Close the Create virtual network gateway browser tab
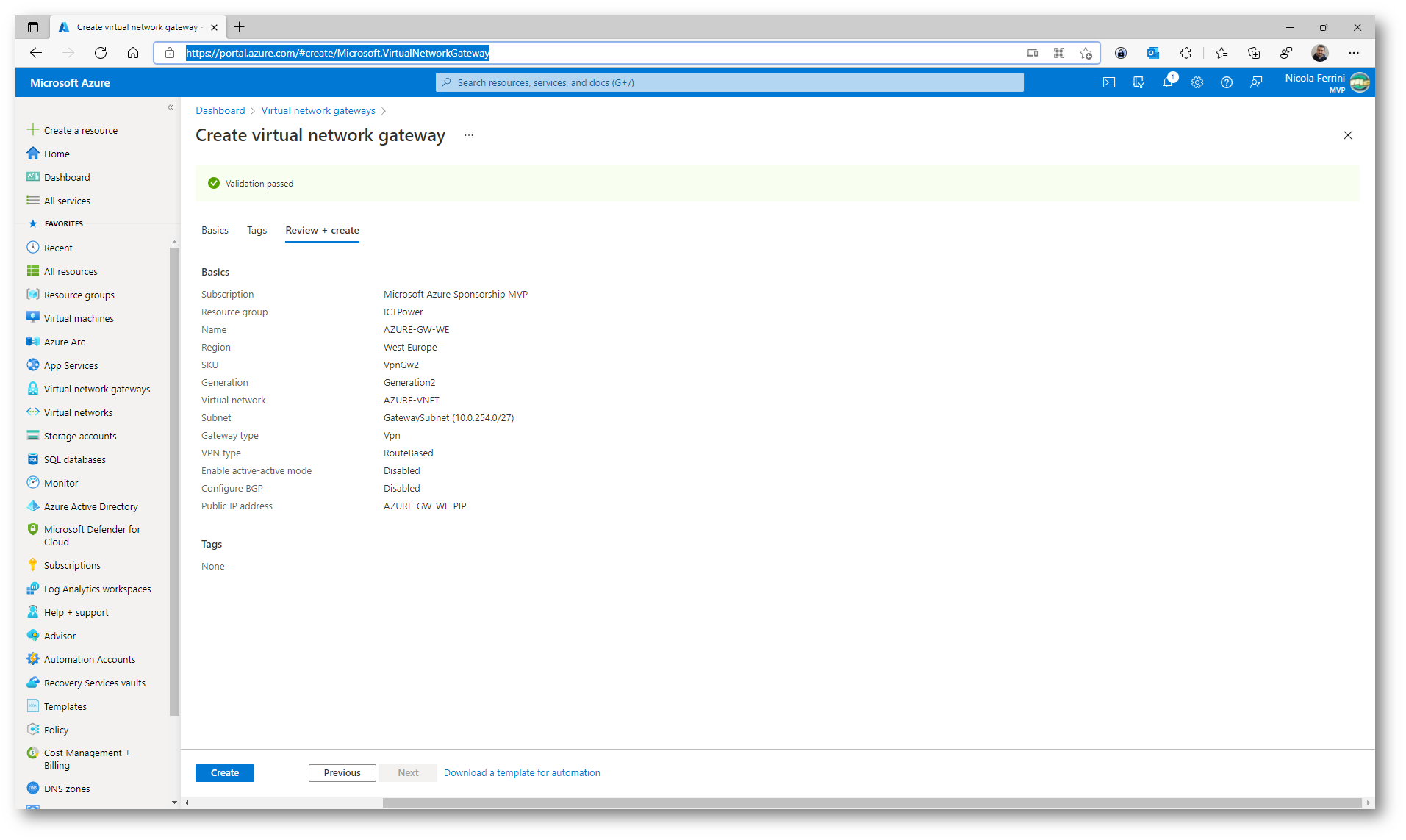 tap(214, 27)
